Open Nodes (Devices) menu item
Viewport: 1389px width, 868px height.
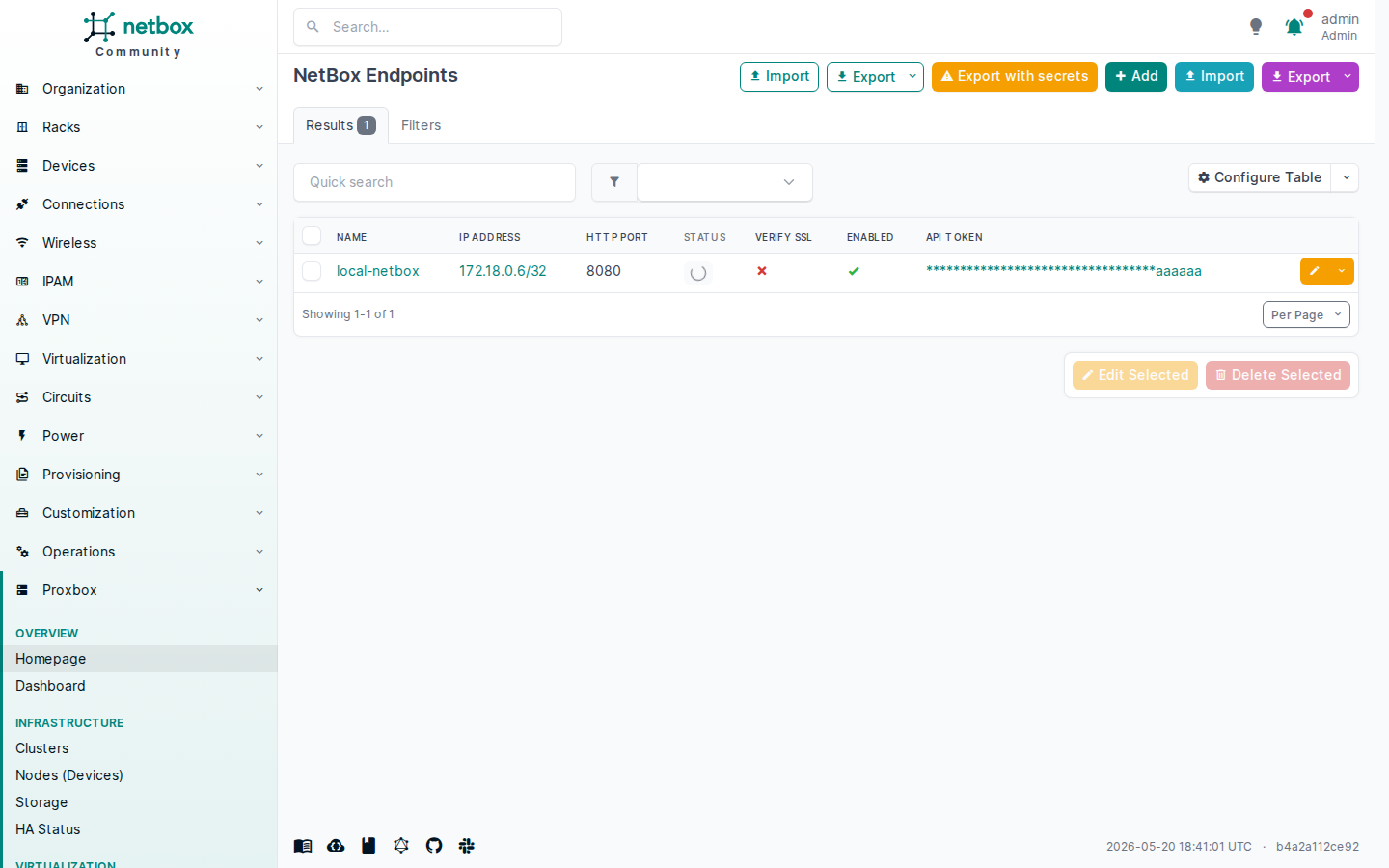coord(139,775)
